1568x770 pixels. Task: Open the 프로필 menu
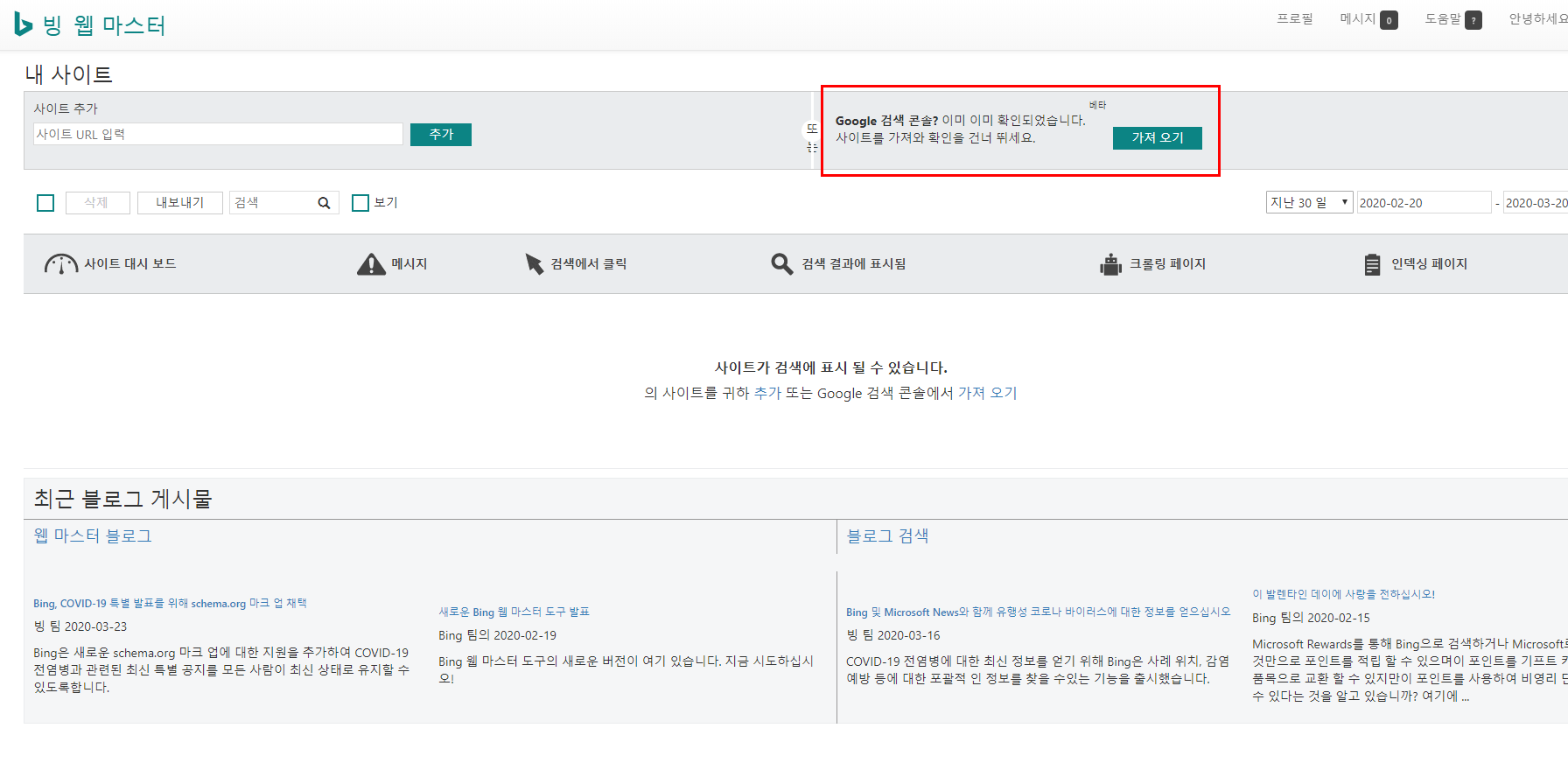coord(1295,18)
